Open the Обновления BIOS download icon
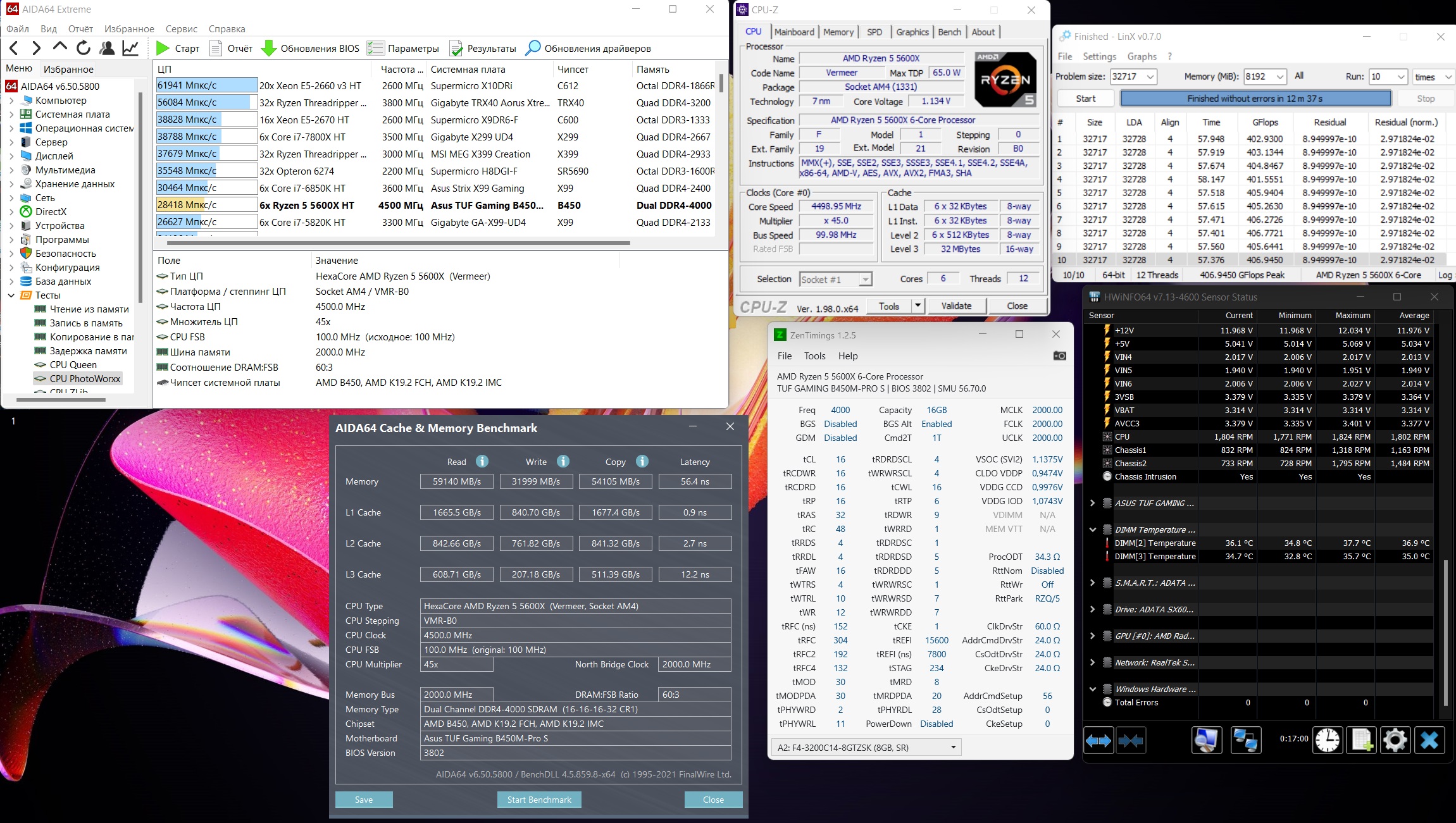This screenshot has width=1456, height=823. (x=269, y=48)
